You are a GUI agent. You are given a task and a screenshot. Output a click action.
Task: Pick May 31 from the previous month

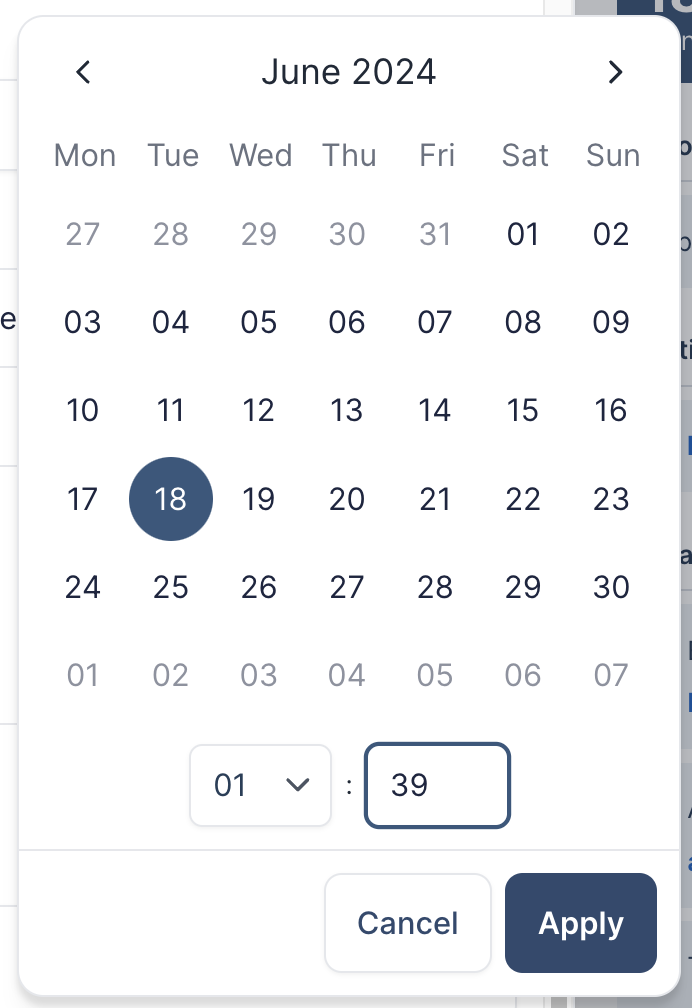coord(434,234)
